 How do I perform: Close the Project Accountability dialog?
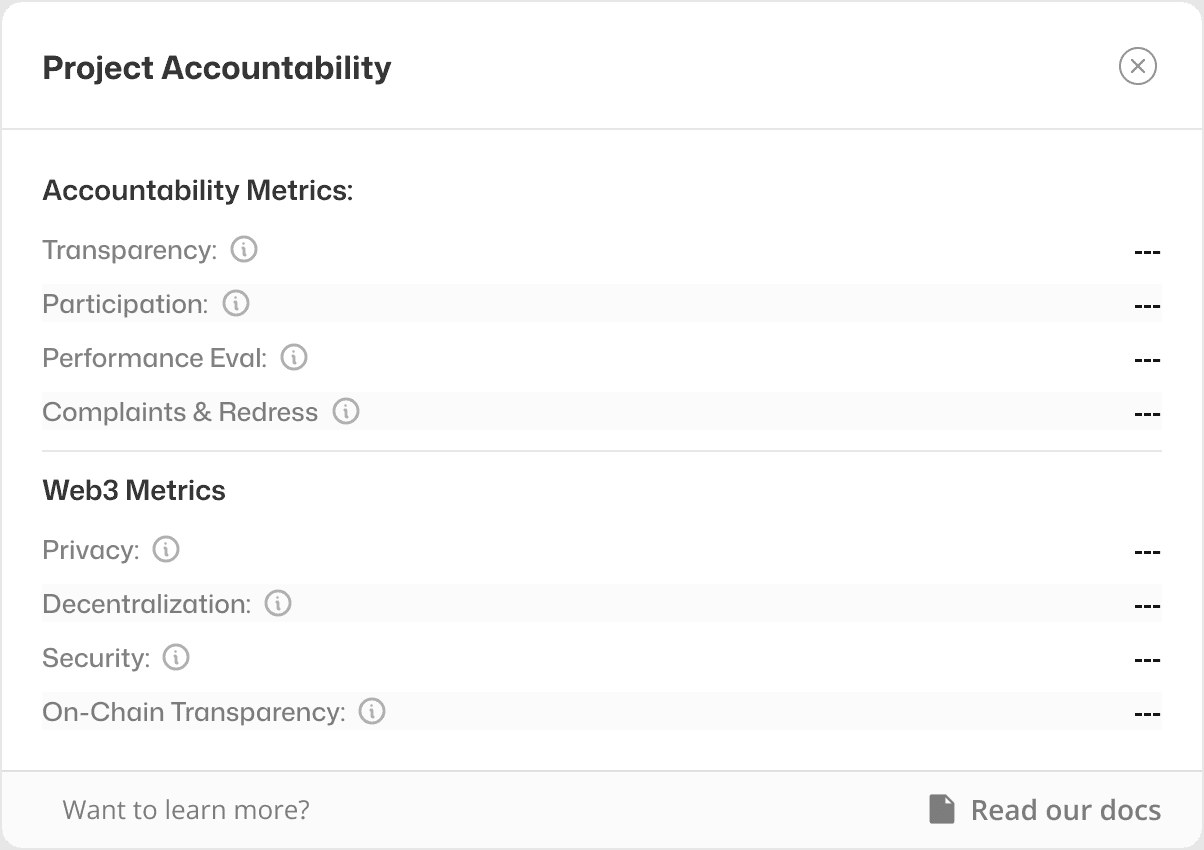point(1137,66)
